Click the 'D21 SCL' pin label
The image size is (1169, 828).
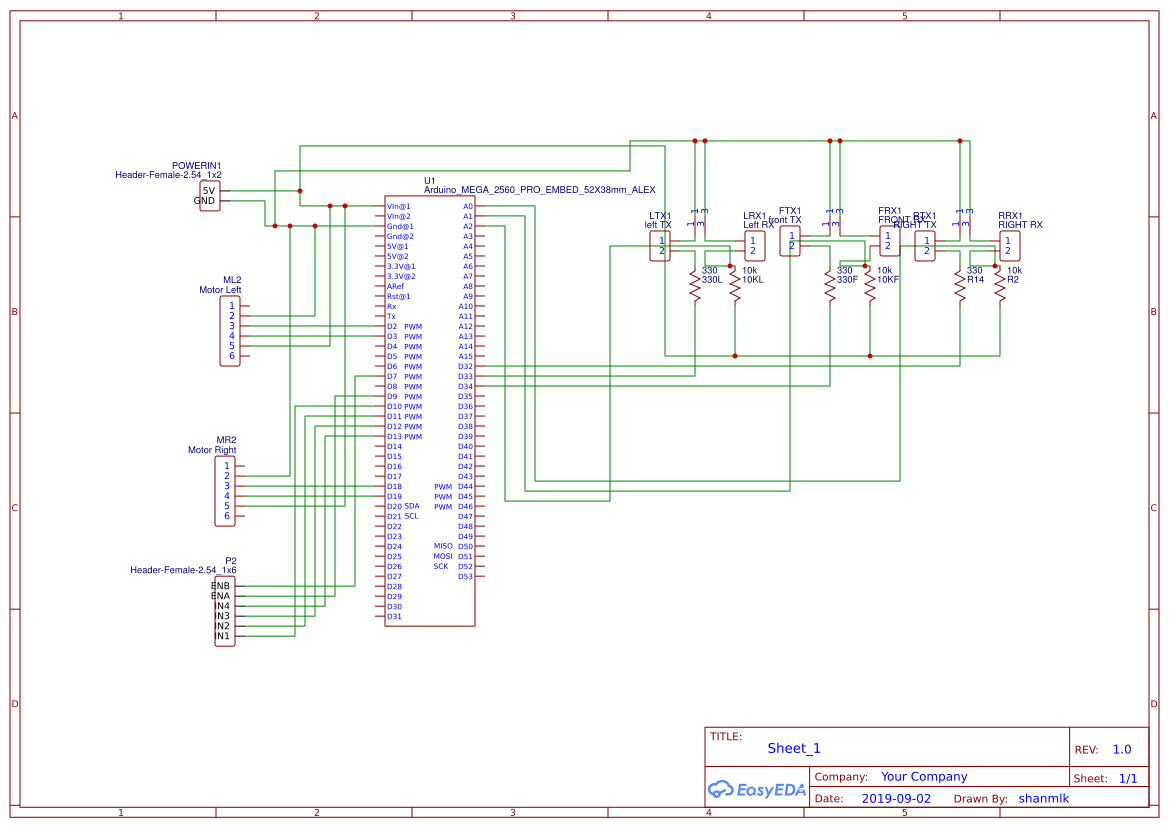[403, 516]
